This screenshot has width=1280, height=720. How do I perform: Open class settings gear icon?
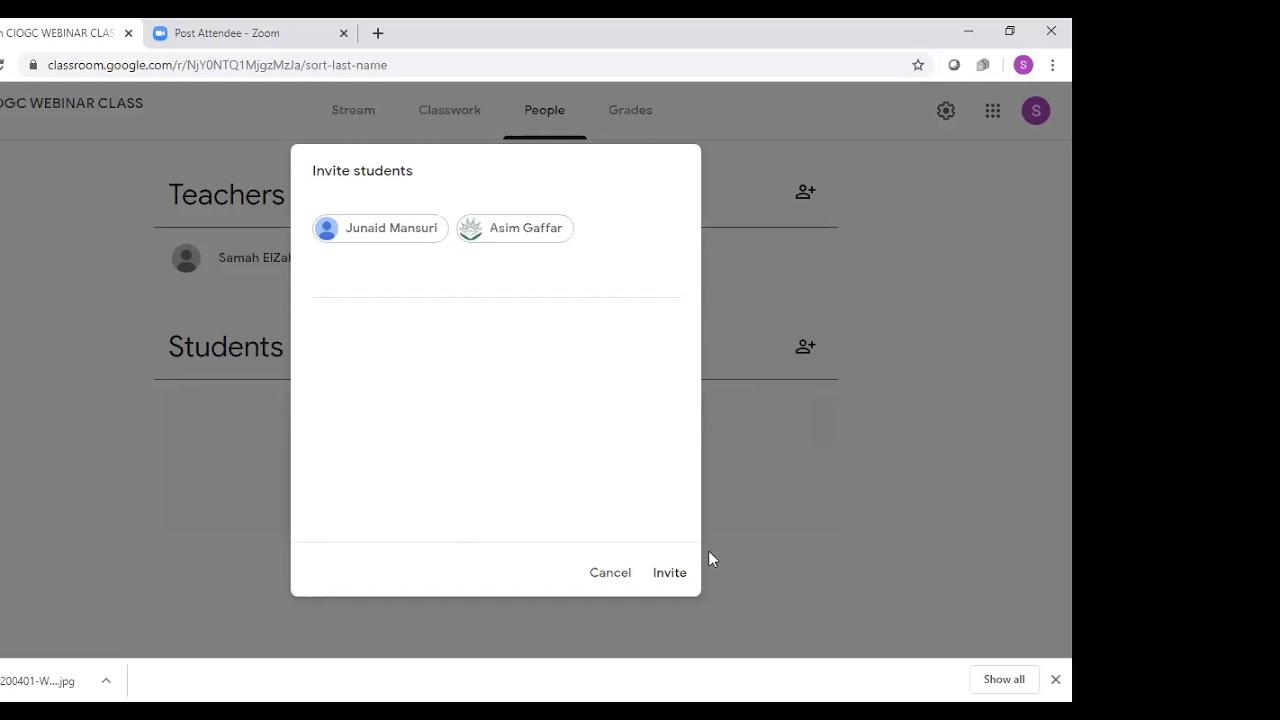(x=946, y=111)
